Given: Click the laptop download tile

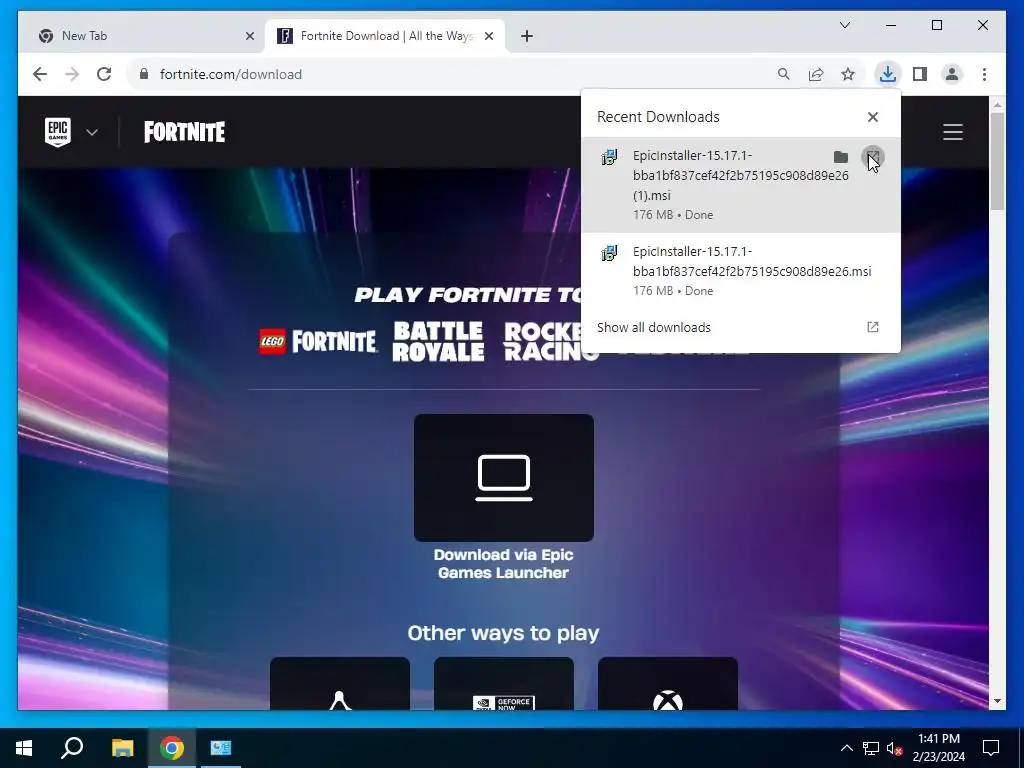Looking at the screenshot, I should 504,477.
